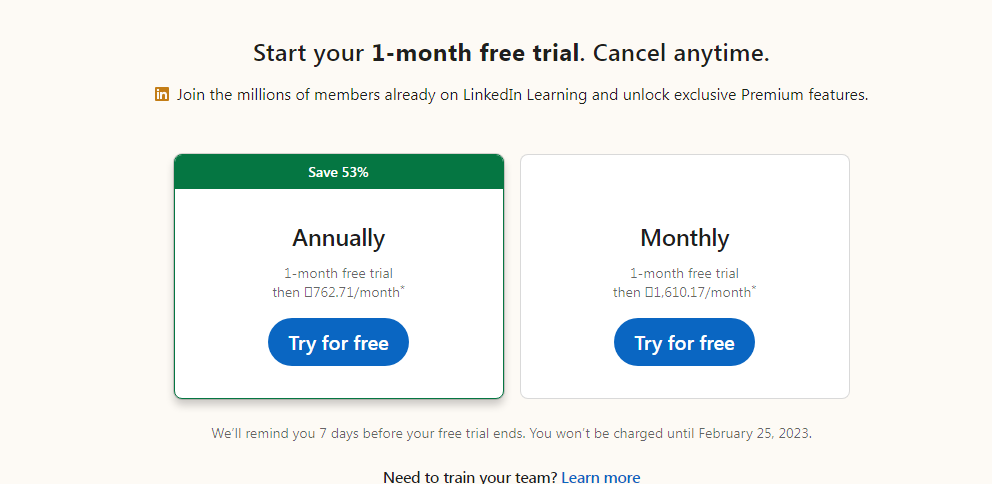
Task: Click the asterisk after the monthly price
Action: click(754, 289)
